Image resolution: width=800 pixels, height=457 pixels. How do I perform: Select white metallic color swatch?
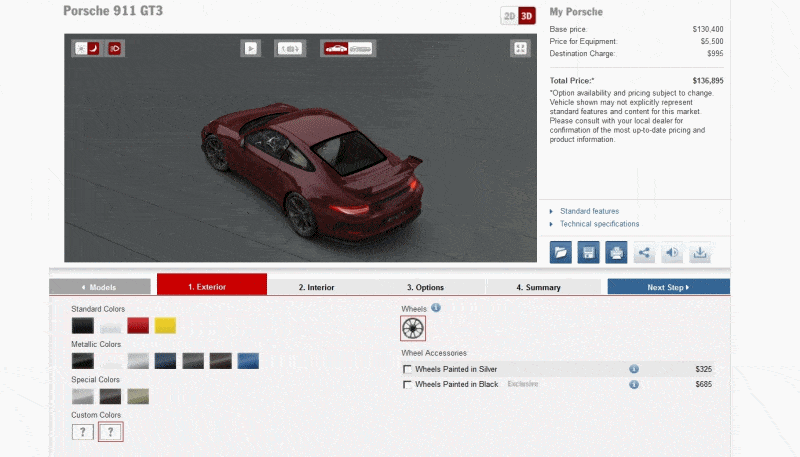click(110, 361)
